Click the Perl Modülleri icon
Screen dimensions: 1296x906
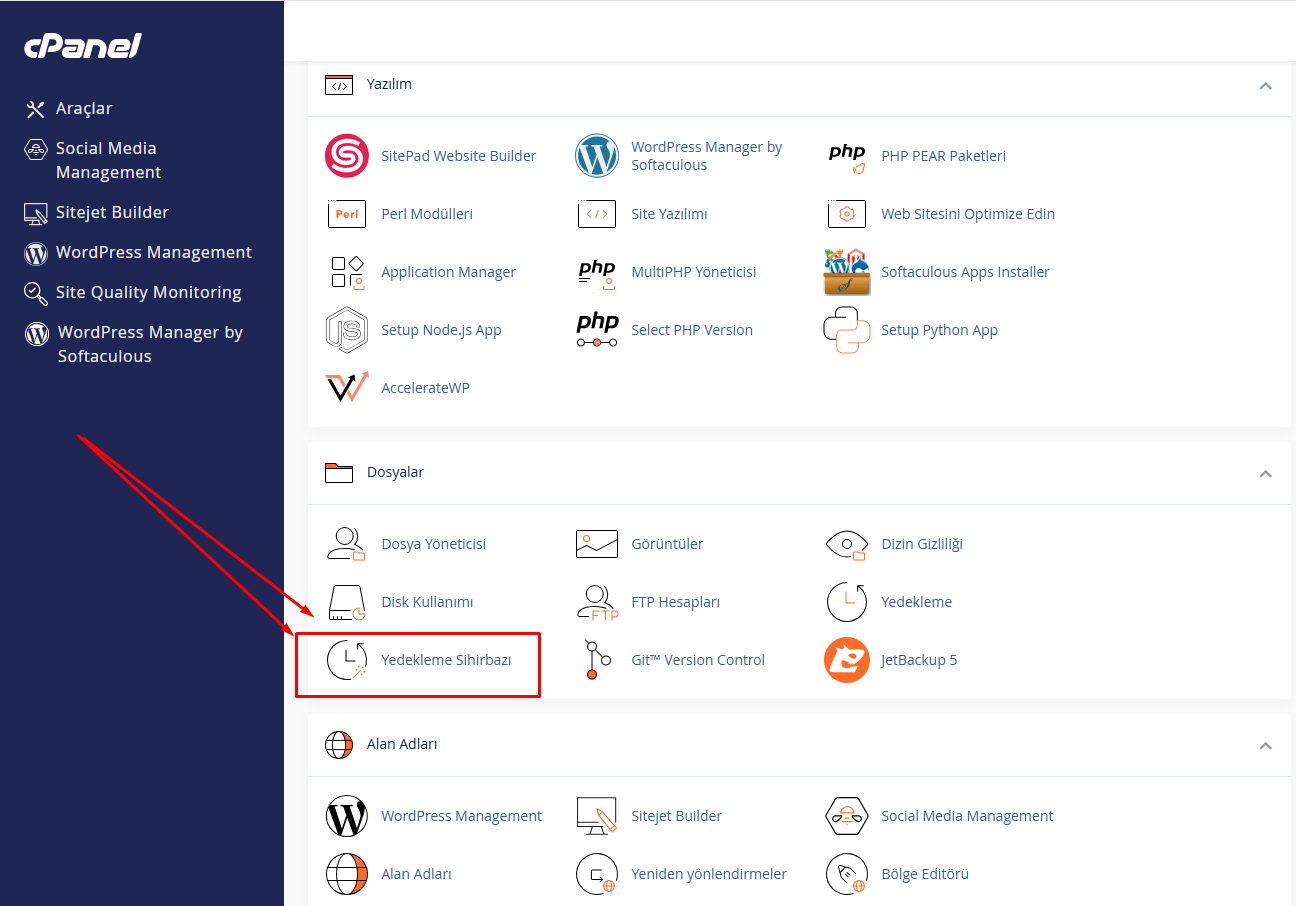pyautogui.click(x=347, y=214)
